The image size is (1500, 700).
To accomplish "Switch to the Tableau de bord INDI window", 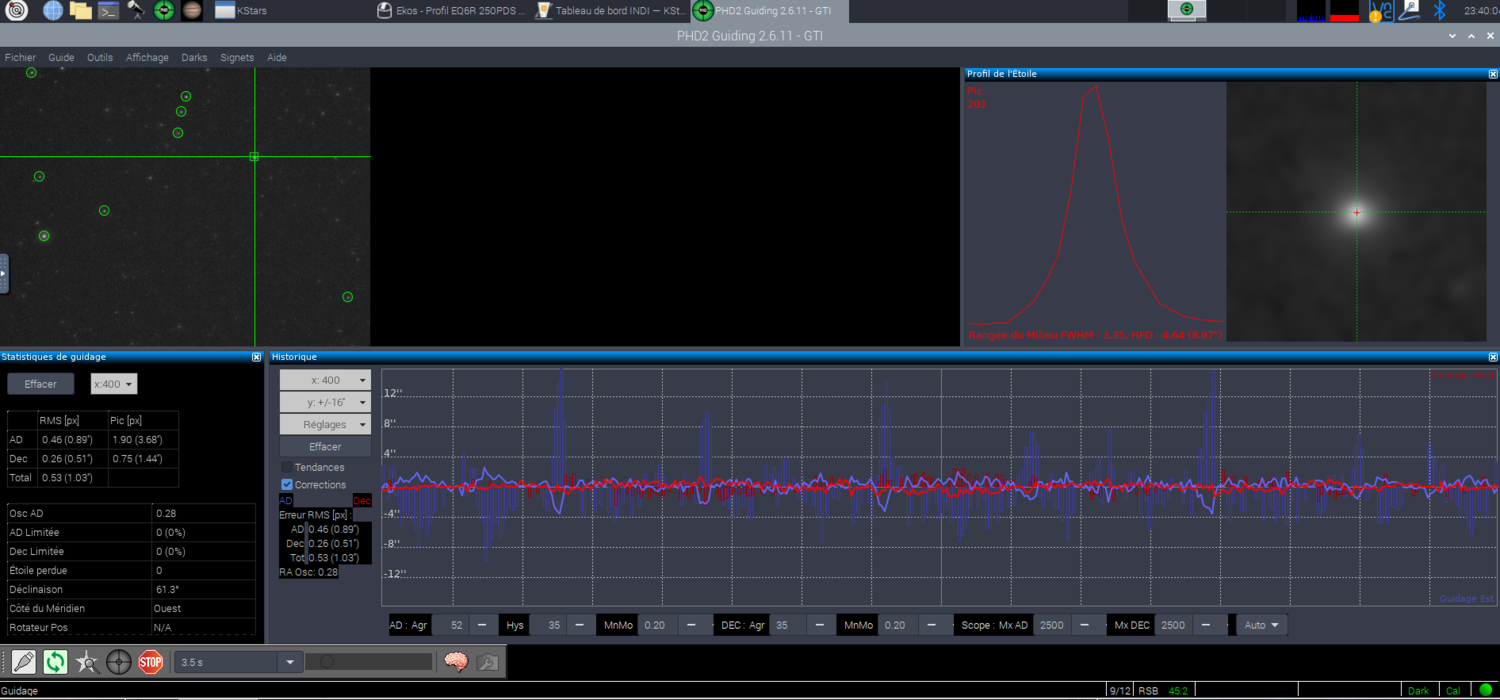I will (610, 10).
